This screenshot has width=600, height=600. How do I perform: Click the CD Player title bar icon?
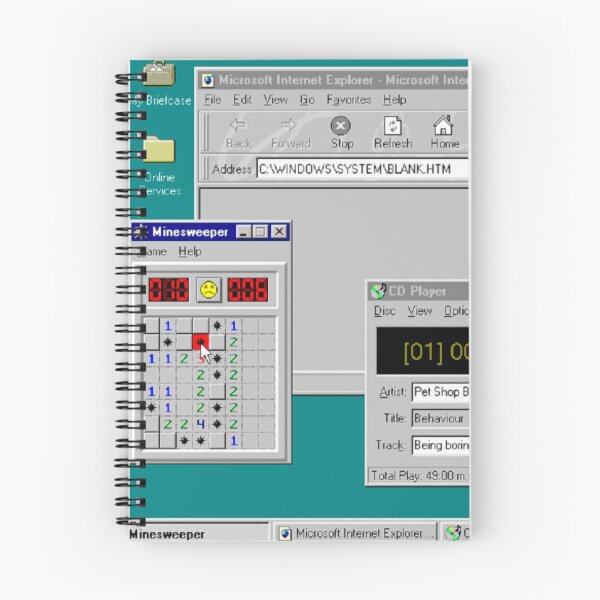click(x=378, y=291)
